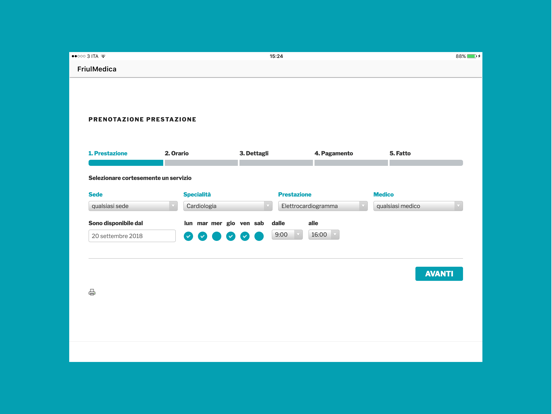Click the PRENOTAZIONE PRESTAZIONE heading

coord(142,119)
